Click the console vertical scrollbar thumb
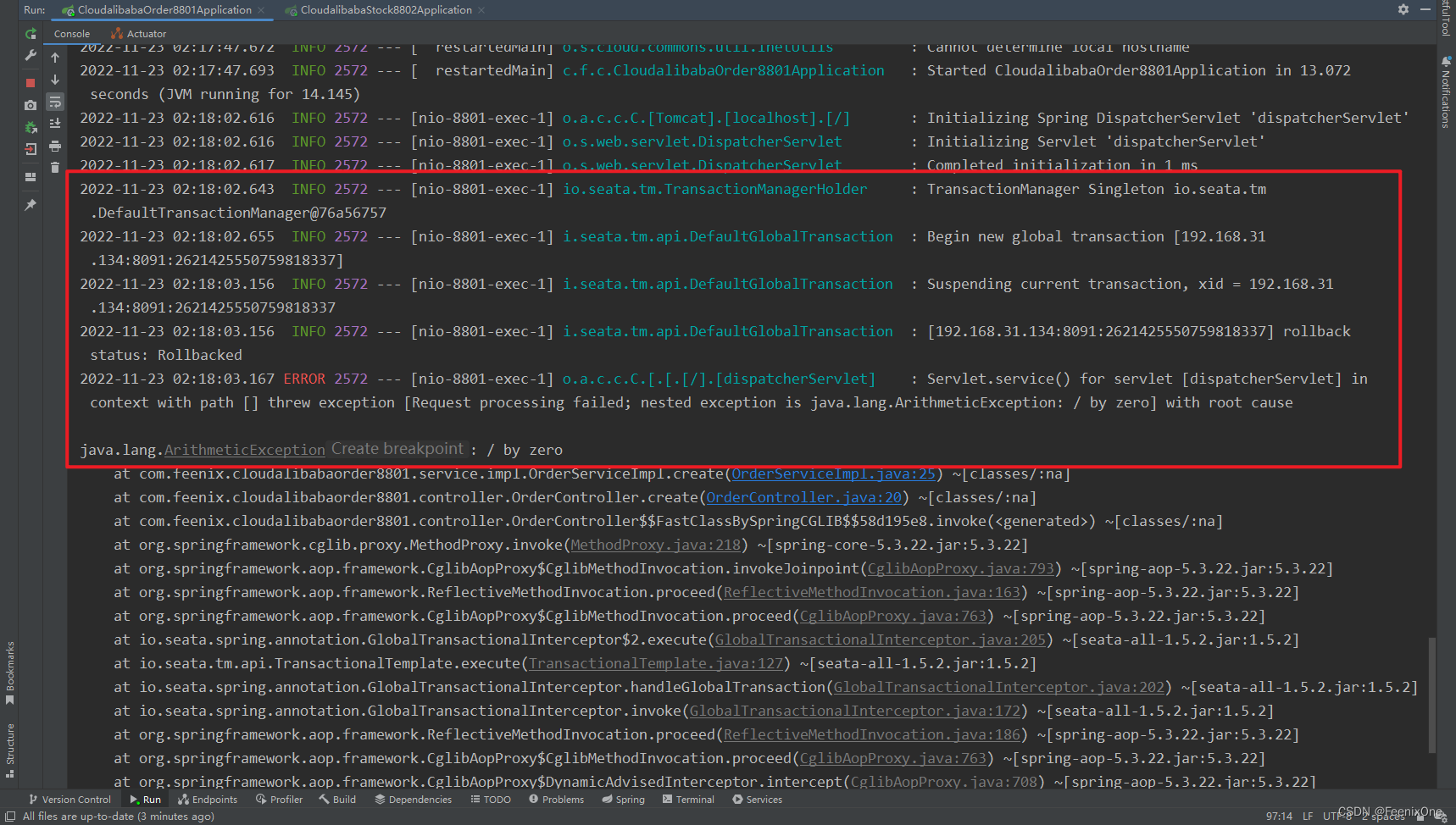Screen dimensions: 1456x825 (1431, 695)
